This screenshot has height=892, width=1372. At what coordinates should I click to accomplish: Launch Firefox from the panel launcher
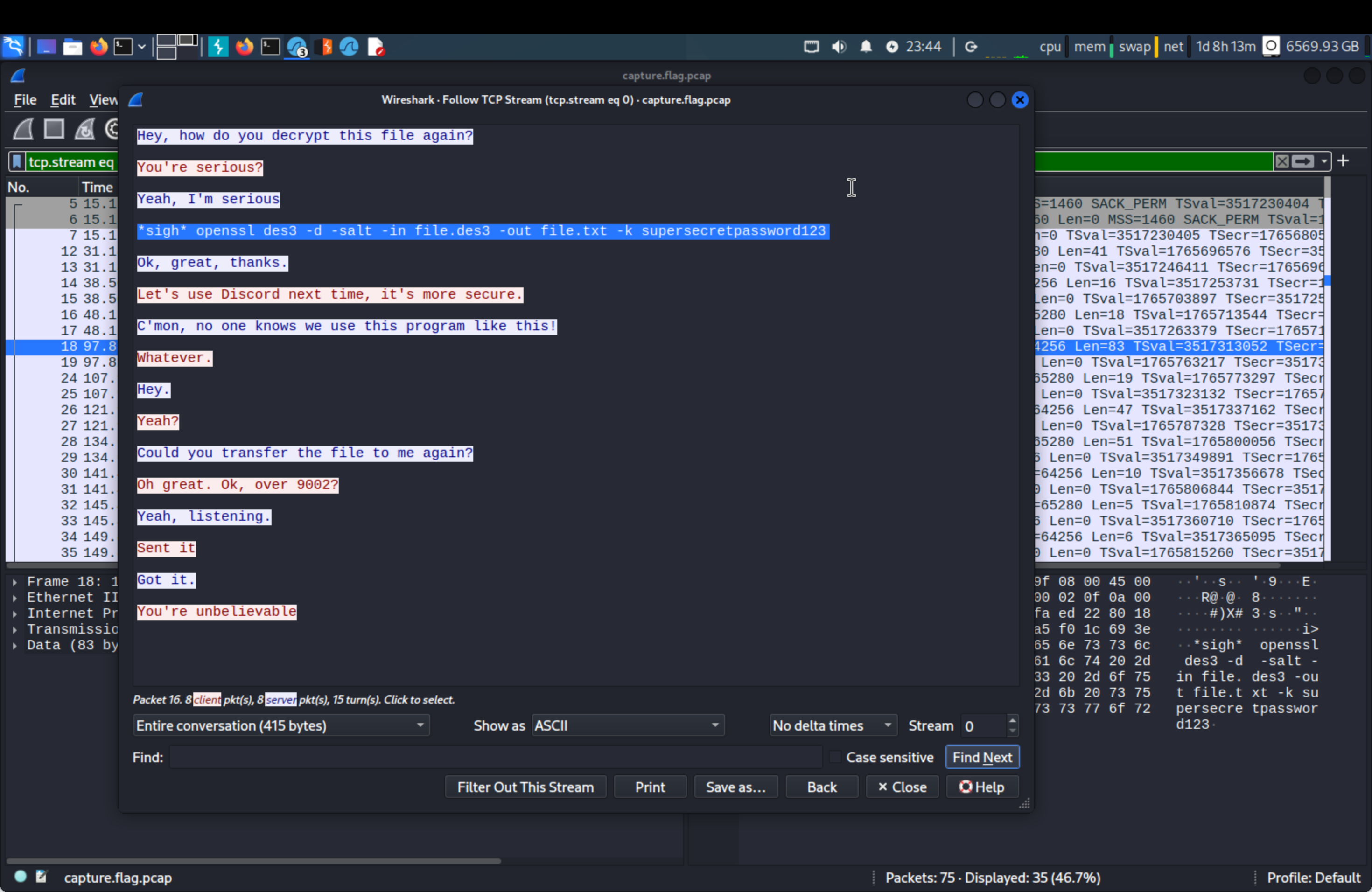(98, 47)
